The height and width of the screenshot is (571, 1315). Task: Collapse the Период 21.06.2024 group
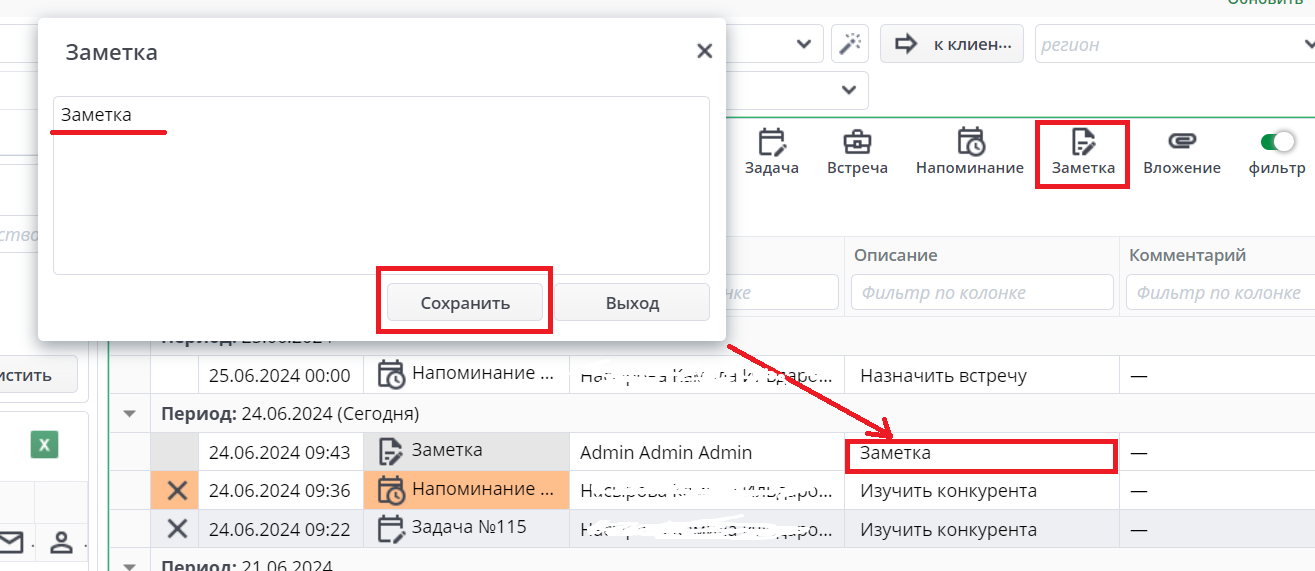click(129, 565)
